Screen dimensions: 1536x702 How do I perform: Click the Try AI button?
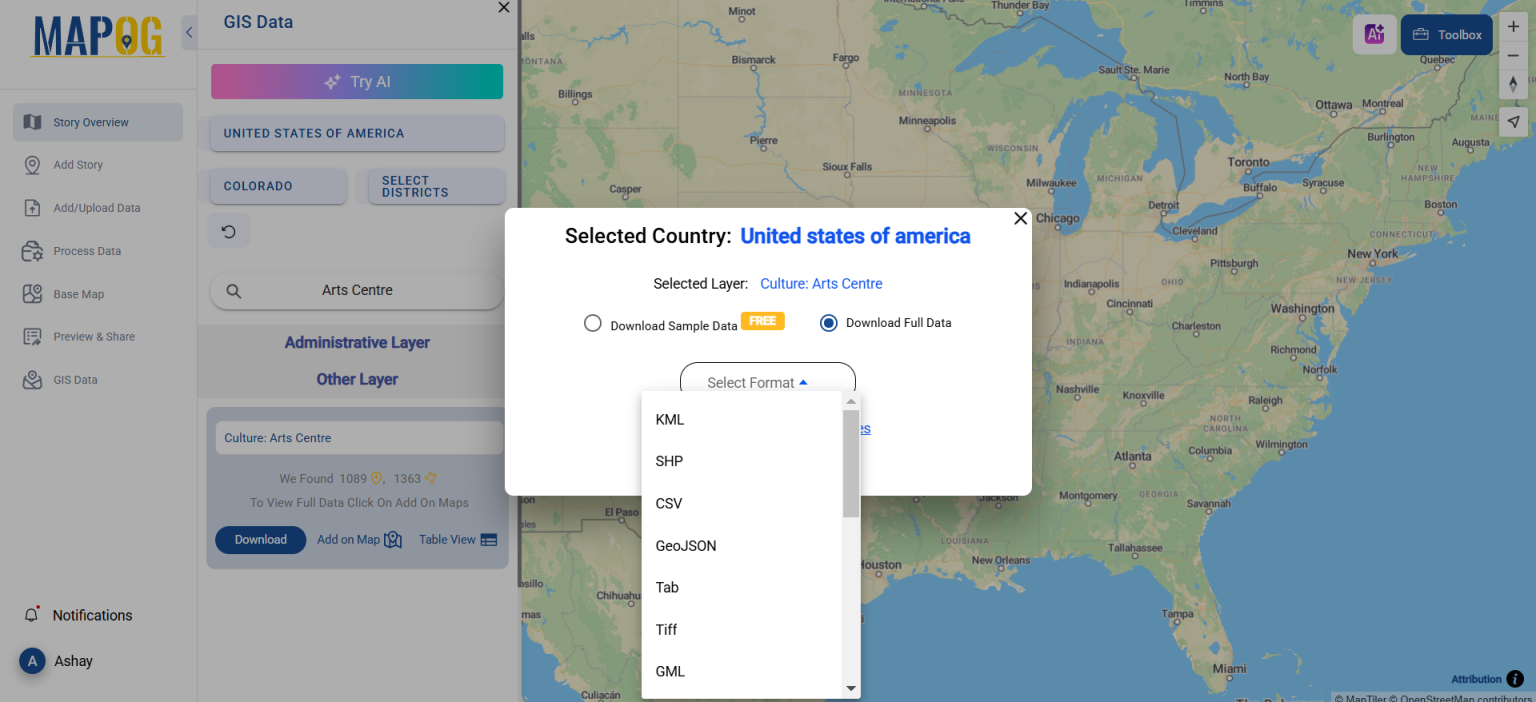(357, 82)
